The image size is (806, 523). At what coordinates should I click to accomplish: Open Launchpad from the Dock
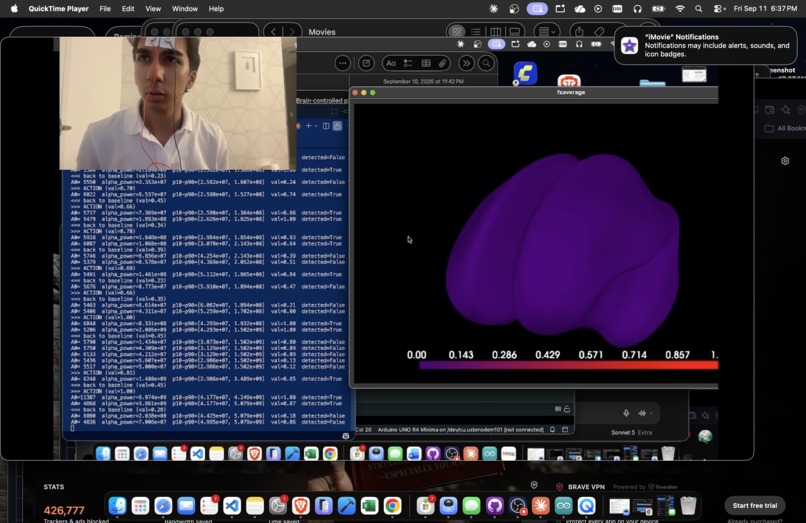click(x=140, y=506)
